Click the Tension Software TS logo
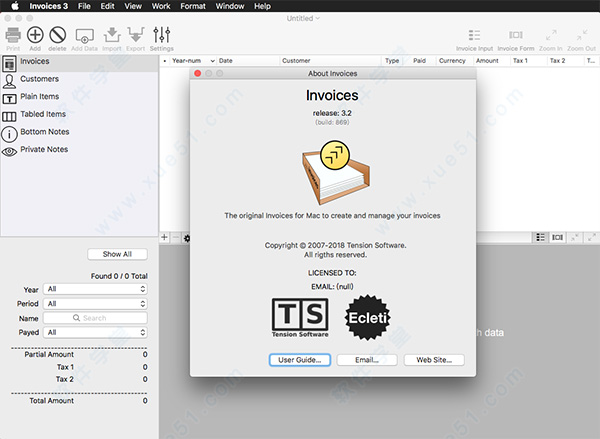The image size is (600, 439). pyautogui.click(x=300, y=317)
